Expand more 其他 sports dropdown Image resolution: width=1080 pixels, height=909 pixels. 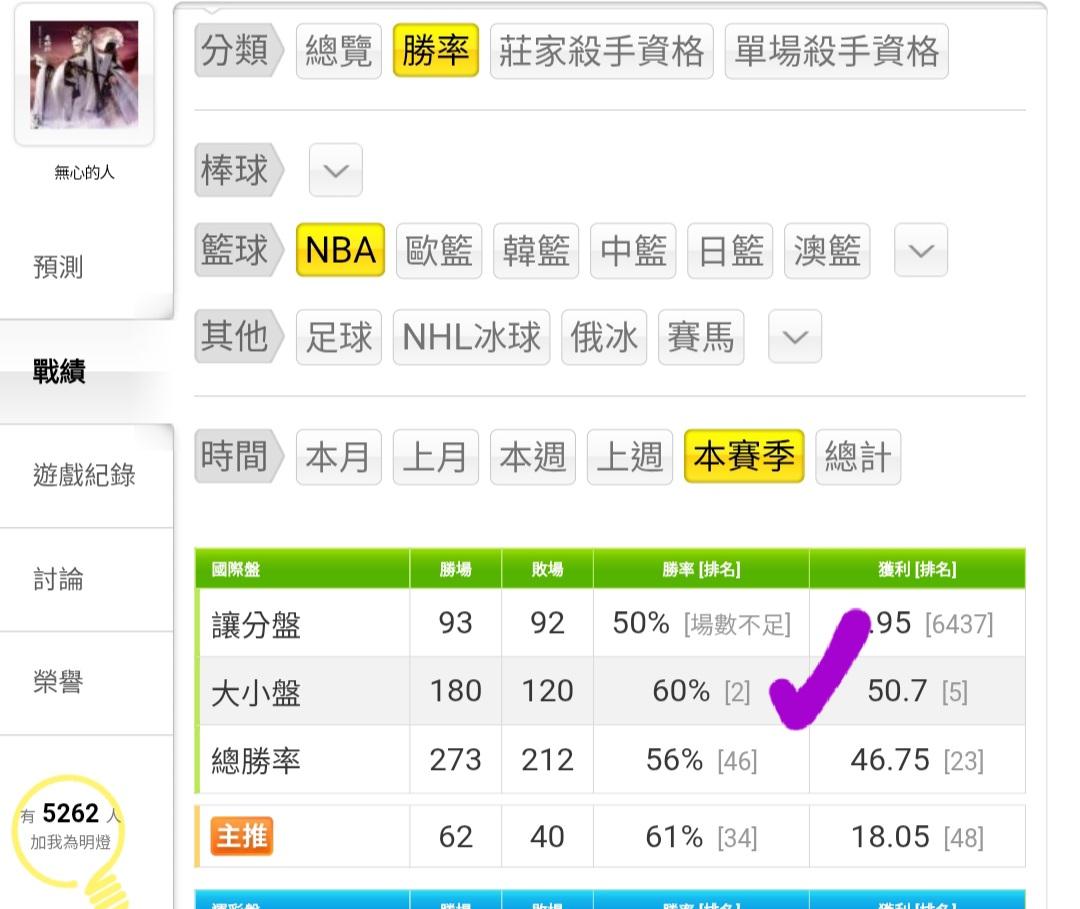tap(794, 337)
